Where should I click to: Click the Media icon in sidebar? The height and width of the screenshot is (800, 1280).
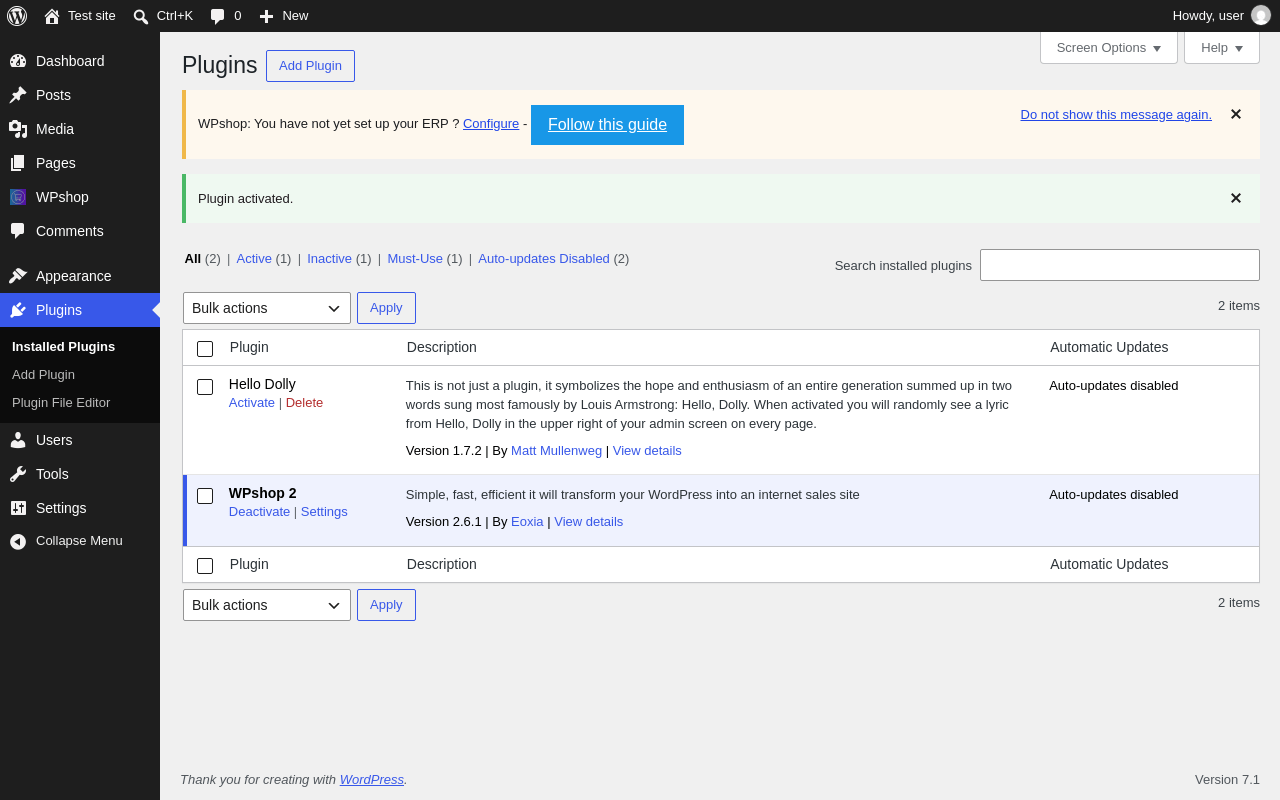tap(18, 129)
